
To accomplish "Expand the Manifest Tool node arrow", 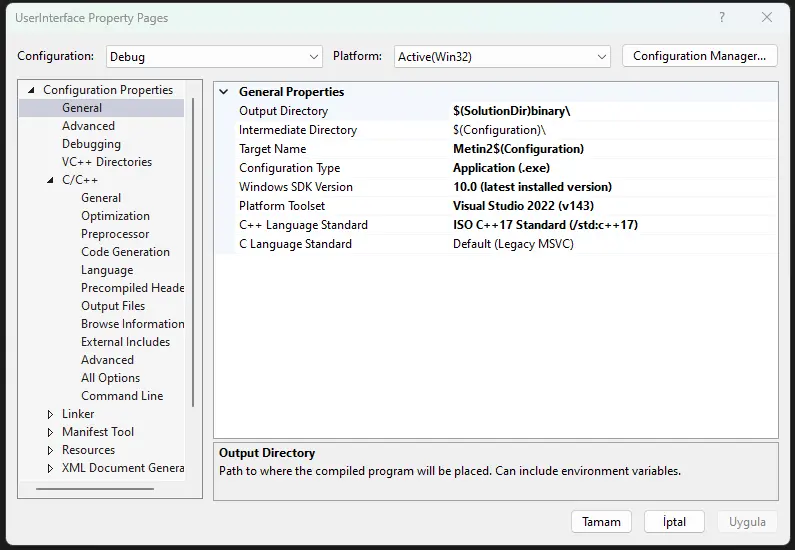I will click(x=51, y=432).
